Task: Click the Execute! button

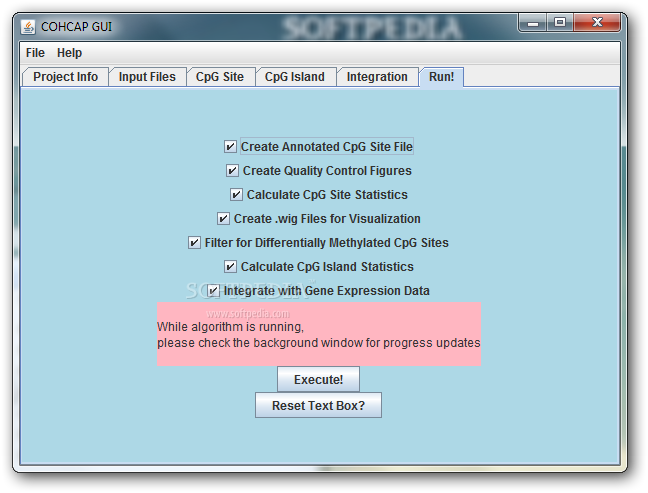Action: click(x=318, y=379)
